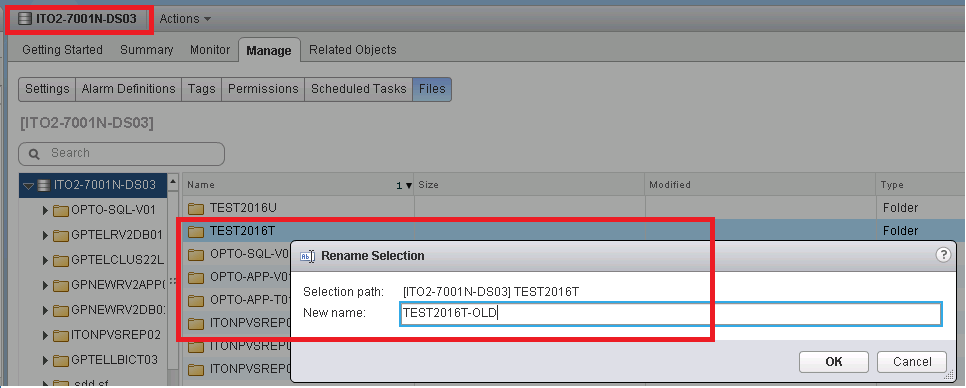Click the OPTO-SQL-V01 folder icon in tree
The width and height of the screenshot is (966, 388).
[60, 212]
